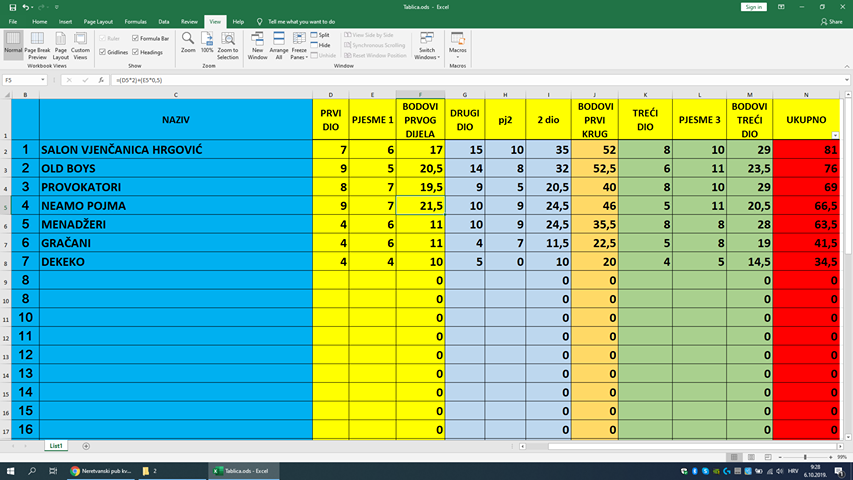Uncheck the Formula Bar checkbox
This screenshot has height=480, width=853.
[136, 38]
